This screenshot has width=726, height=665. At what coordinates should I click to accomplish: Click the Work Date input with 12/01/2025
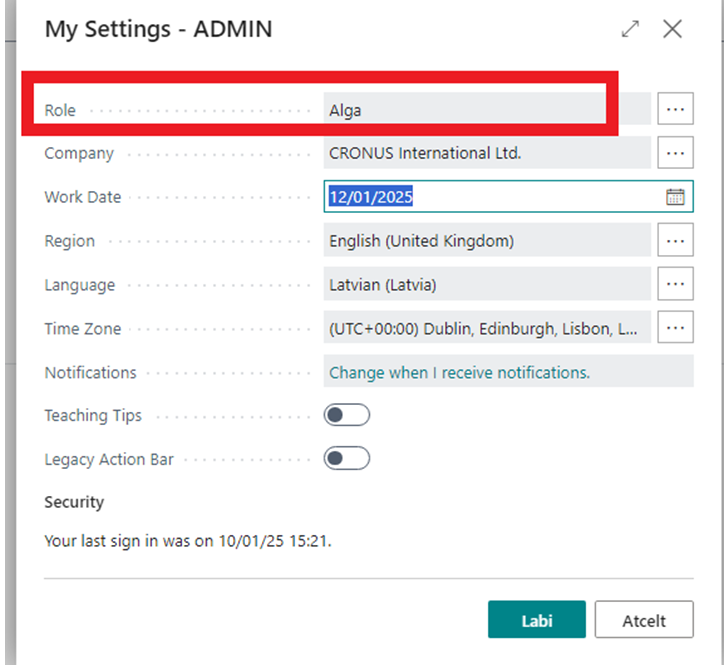pos(490,197)
